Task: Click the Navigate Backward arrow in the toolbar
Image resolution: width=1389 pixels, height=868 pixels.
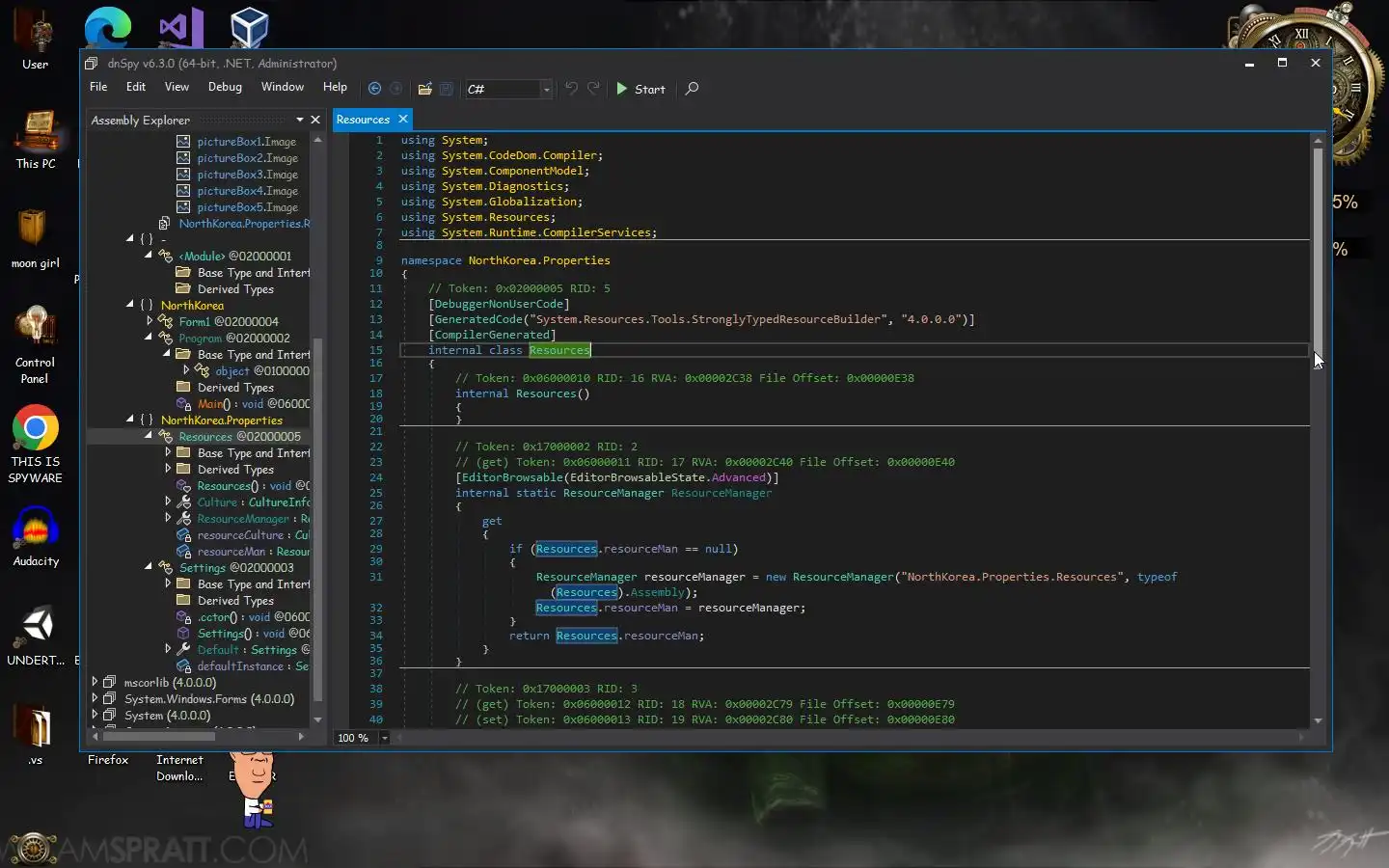Action: point(374,89)
